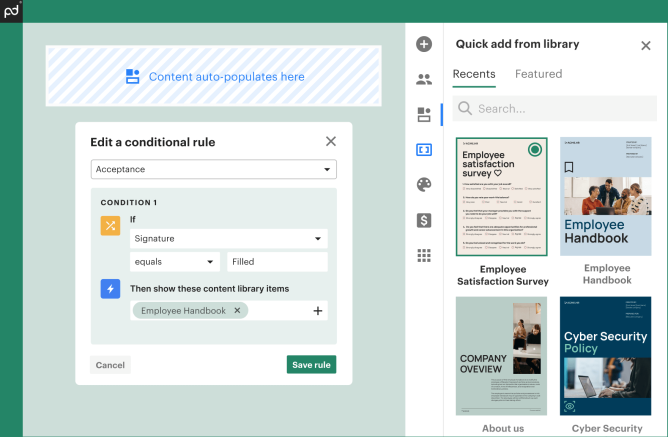Screen dimensions: 668x437
Task: Click the Cancel button
Action: [x=110, y=365]
